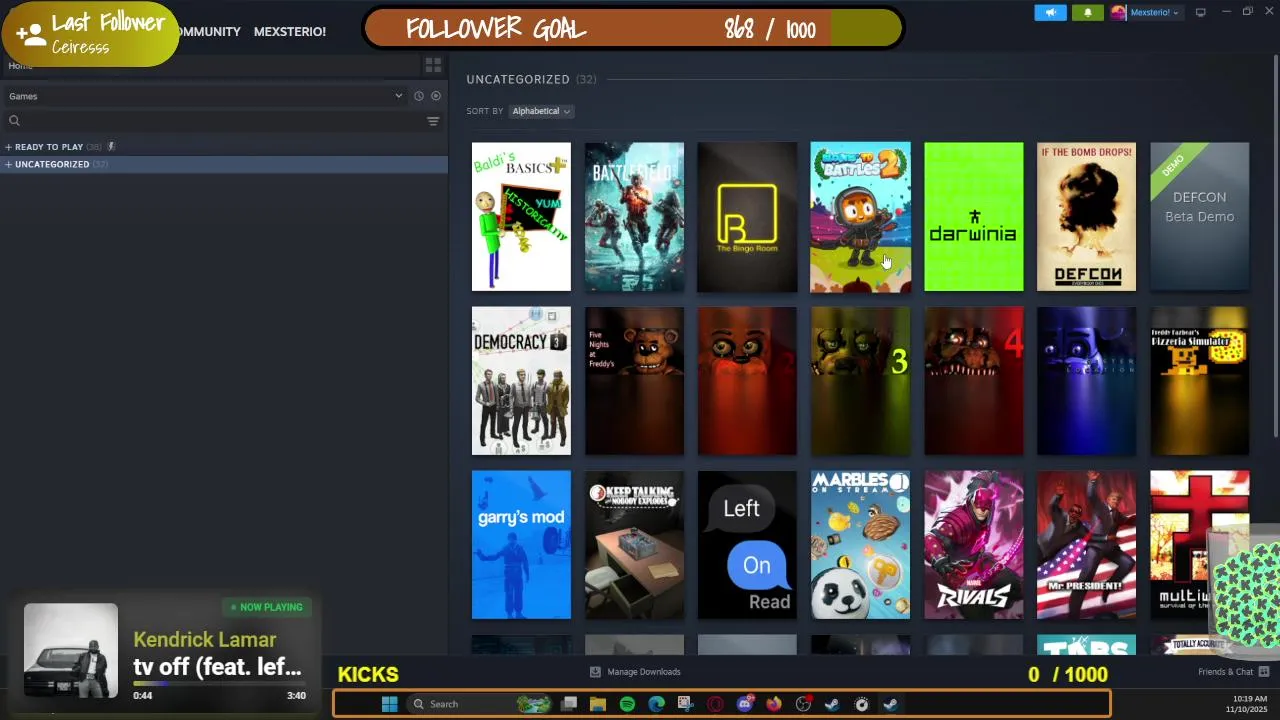Toggle the ready-to-play filter icon
This screenshot has height=720, width=1280.
(436, 96)
